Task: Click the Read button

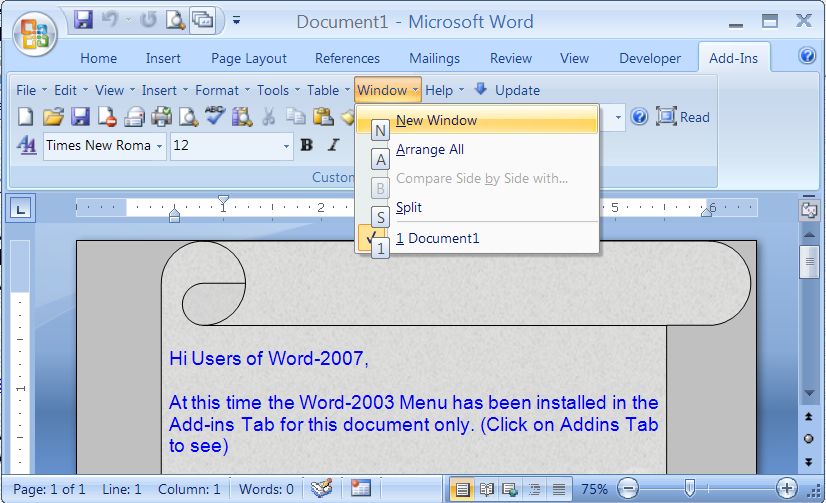Action: [683, 116]
